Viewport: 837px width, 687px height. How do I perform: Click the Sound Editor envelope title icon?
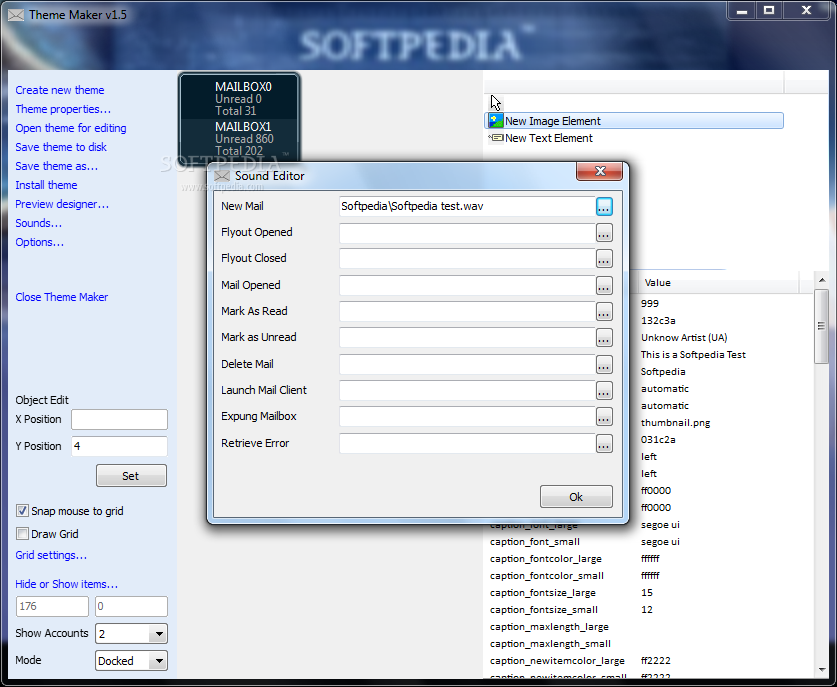click(222, 176)
